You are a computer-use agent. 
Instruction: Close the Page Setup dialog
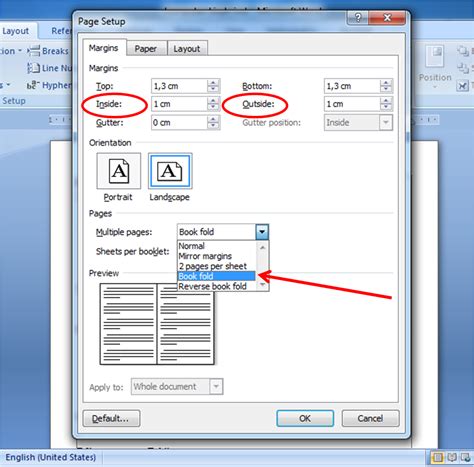click(x=387, y=18)
